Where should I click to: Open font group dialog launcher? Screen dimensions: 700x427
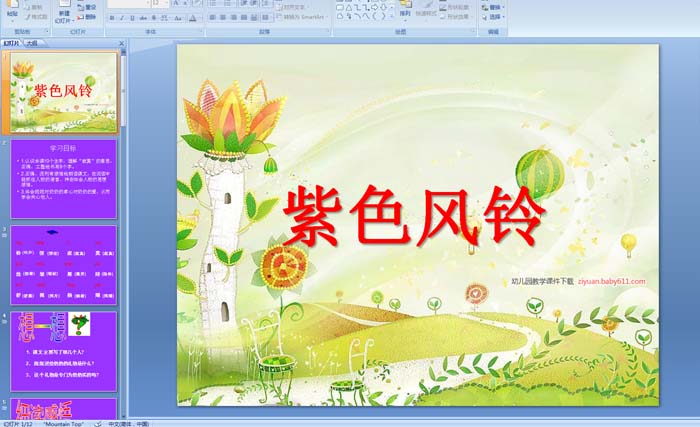(x=201, y=31)
